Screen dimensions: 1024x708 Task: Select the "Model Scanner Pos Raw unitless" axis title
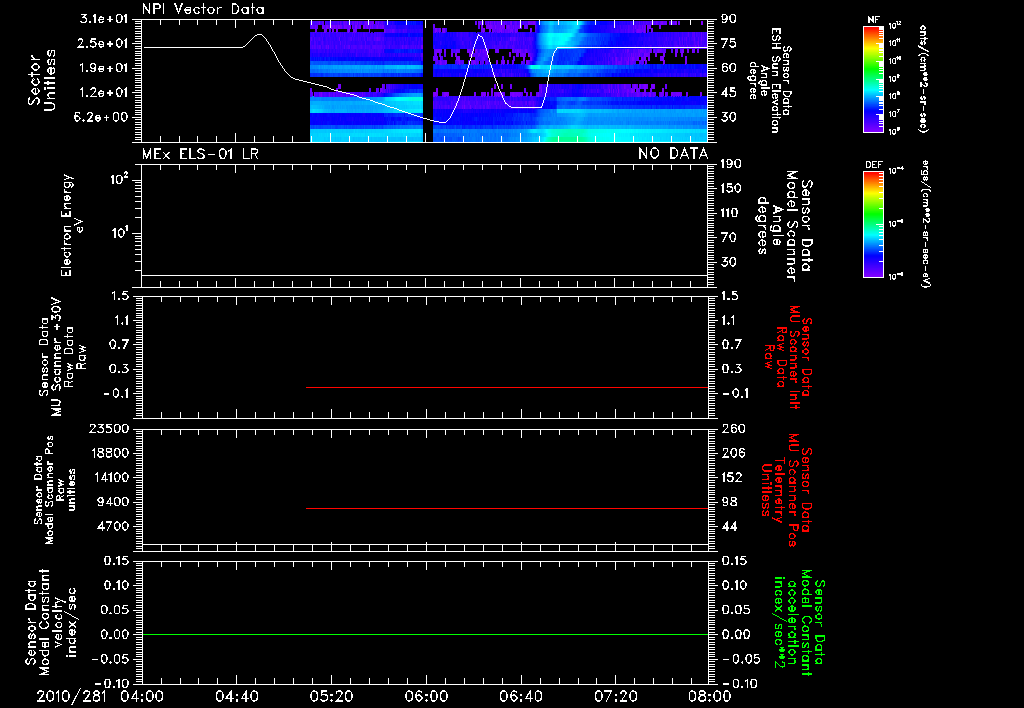tap(55, 490)
